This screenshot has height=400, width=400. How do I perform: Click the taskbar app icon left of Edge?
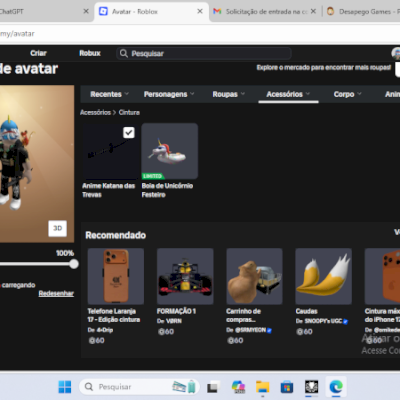point(311,387)
